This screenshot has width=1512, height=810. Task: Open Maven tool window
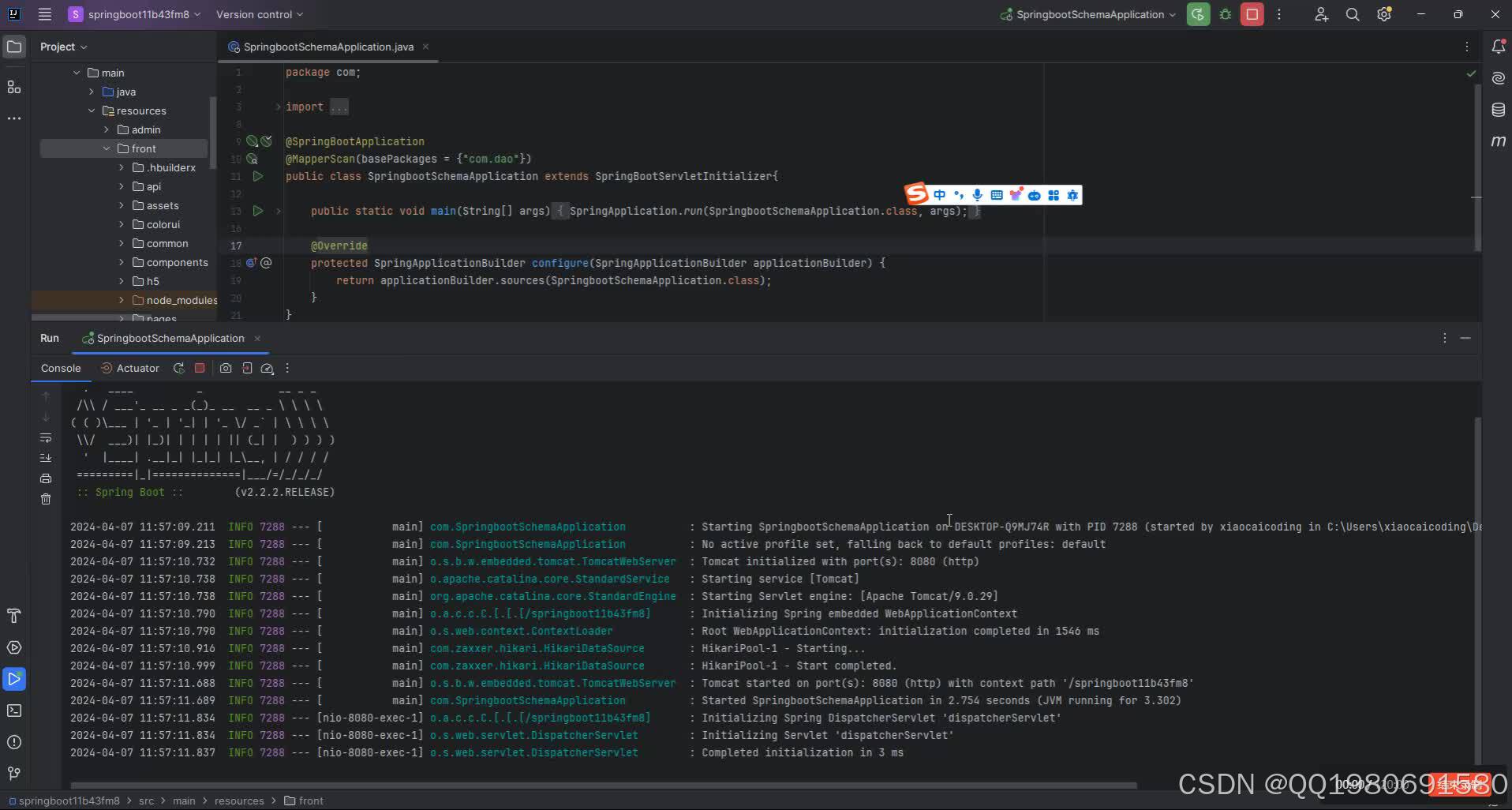pyautogui.click(x=1498, y=141)
